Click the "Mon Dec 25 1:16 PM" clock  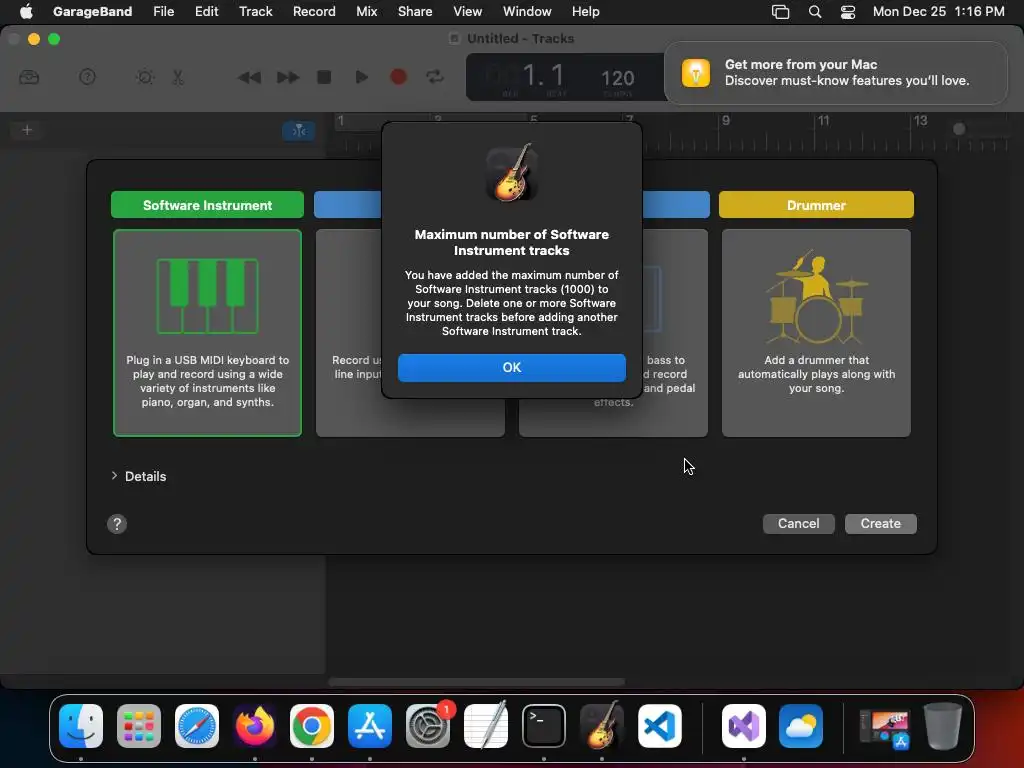938,11
